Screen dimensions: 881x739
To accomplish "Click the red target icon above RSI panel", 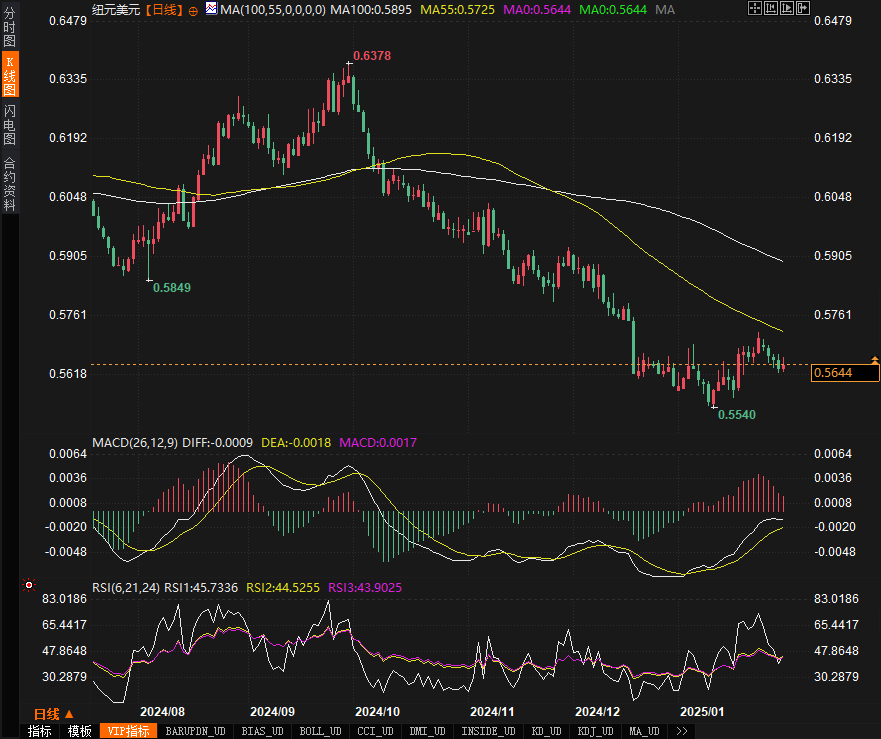I will tap(29, 584).
